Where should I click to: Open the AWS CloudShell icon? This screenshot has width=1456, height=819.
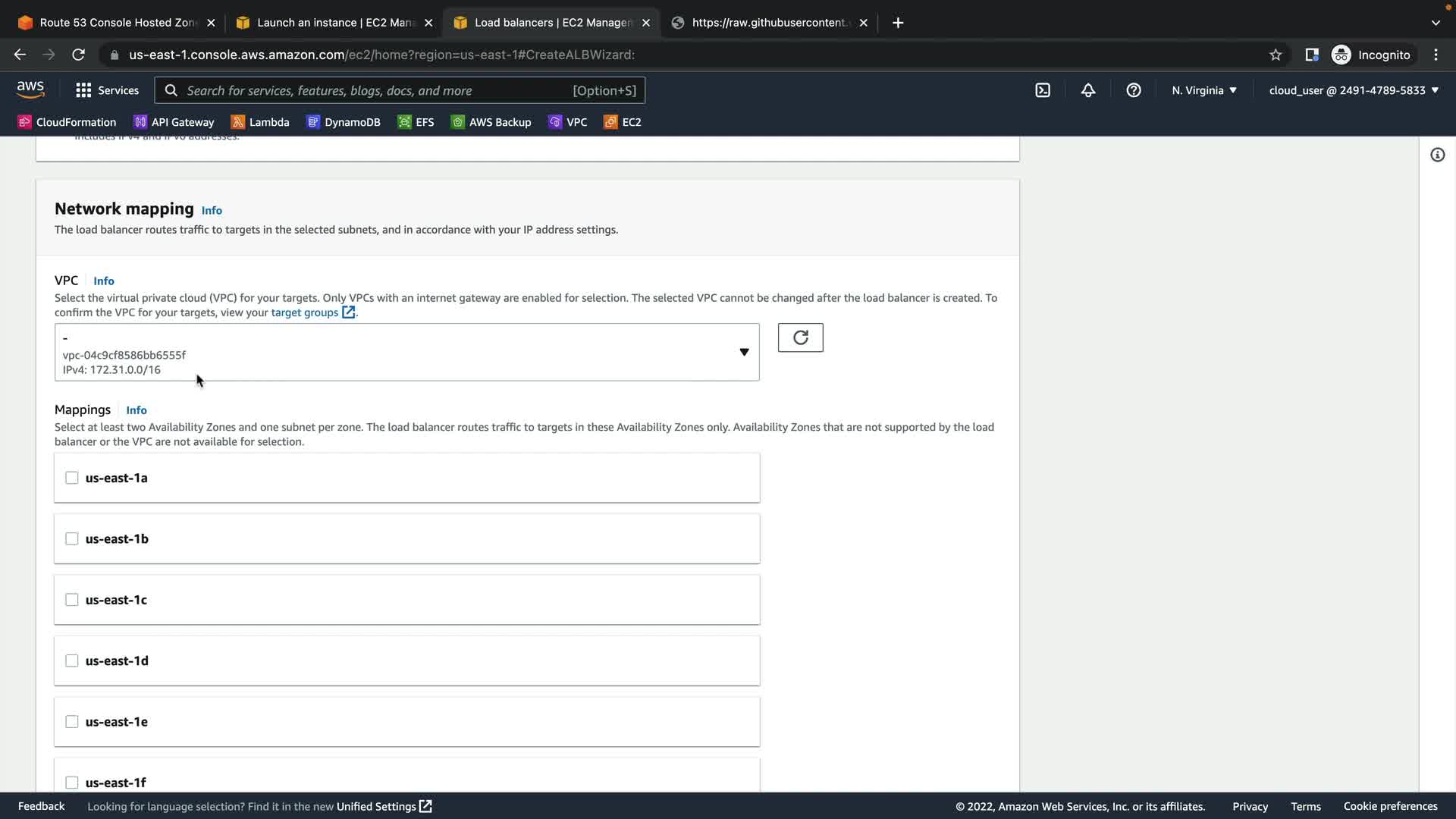pyautogui.click(x=1043, y=90)
